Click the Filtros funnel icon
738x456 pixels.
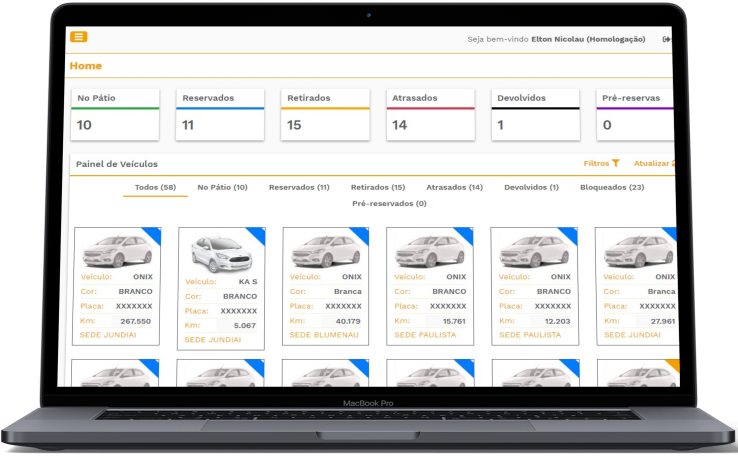(616, 163)
